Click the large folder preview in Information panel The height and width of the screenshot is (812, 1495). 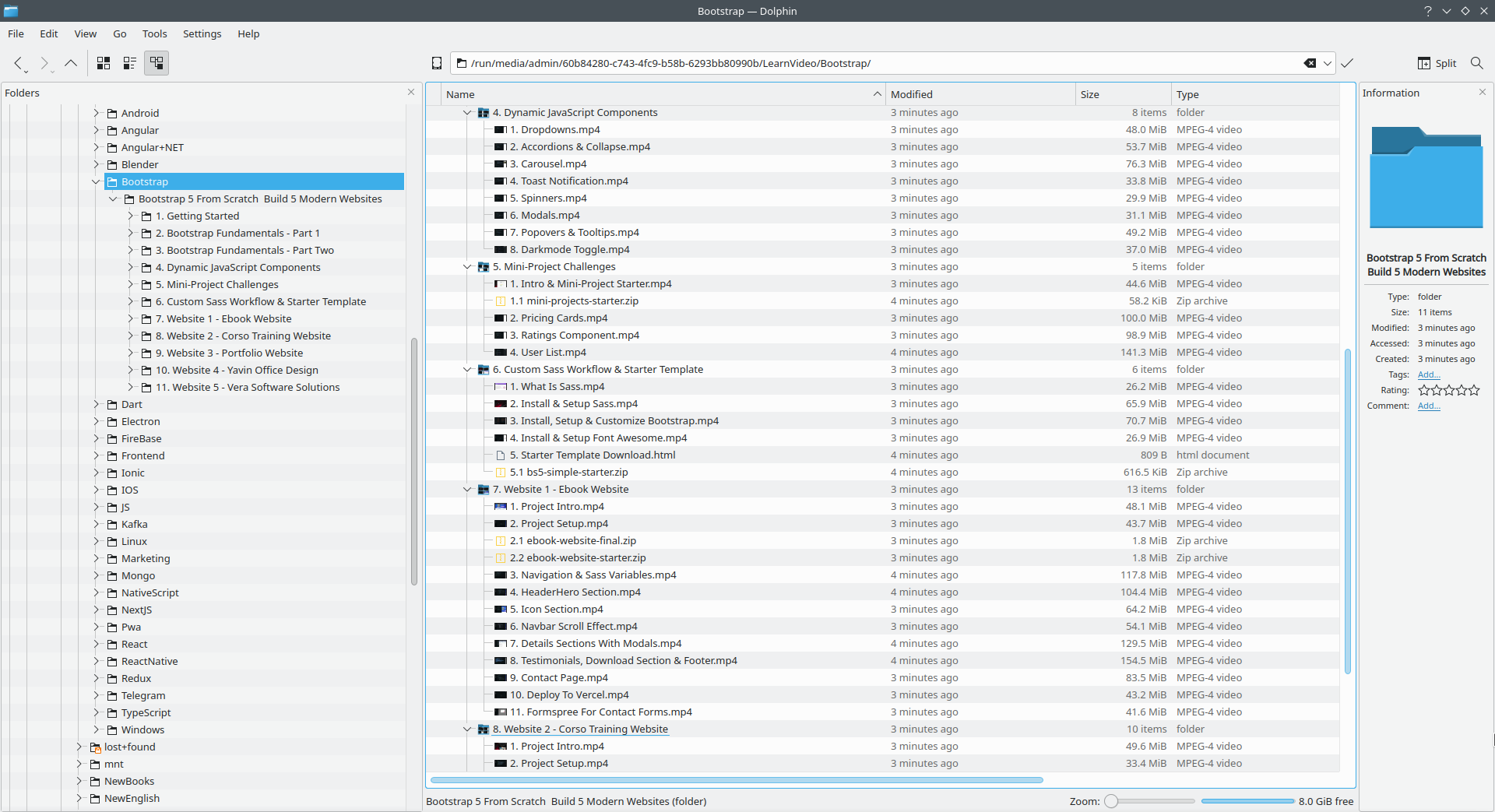click(x=1426, y=178)
